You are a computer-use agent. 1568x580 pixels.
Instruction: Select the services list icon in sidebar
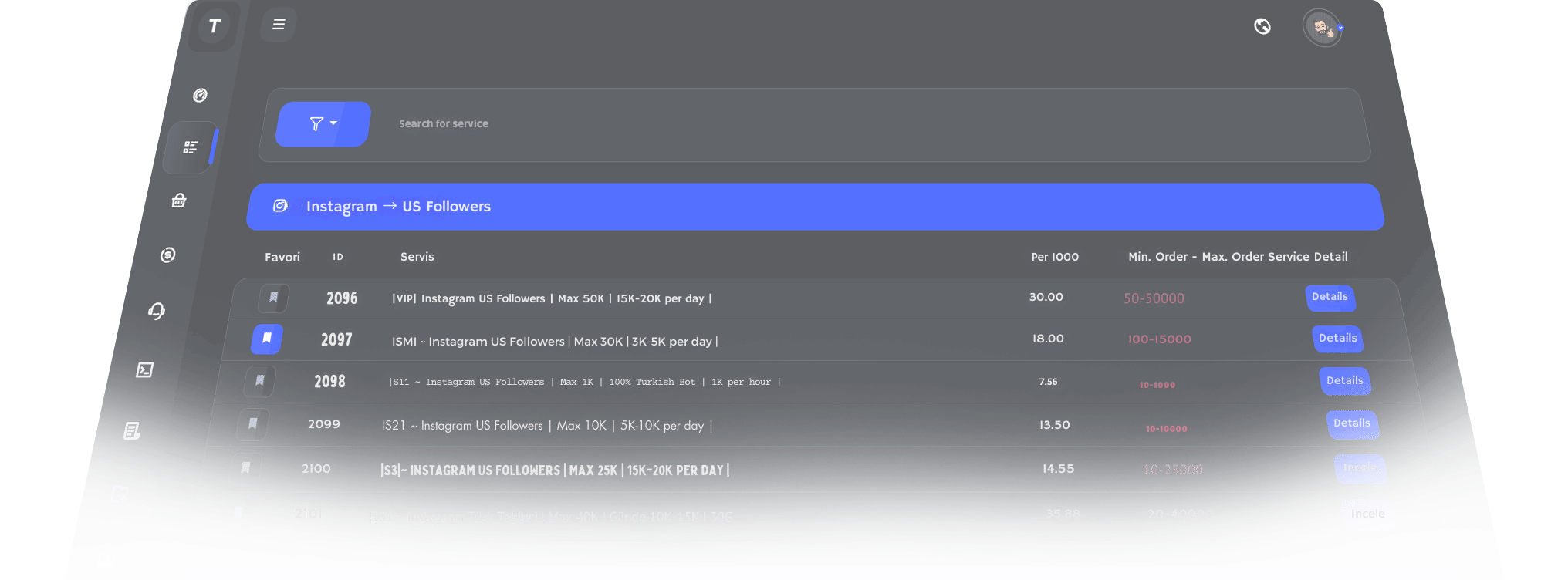(190, 147)
